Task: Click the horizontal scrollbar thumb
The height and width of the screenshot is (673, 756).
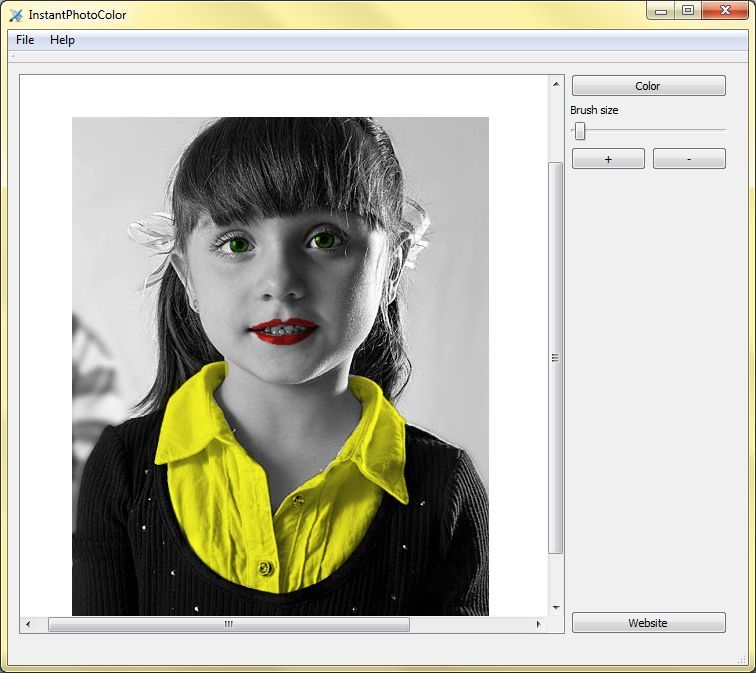Action: tap(229, 624)
